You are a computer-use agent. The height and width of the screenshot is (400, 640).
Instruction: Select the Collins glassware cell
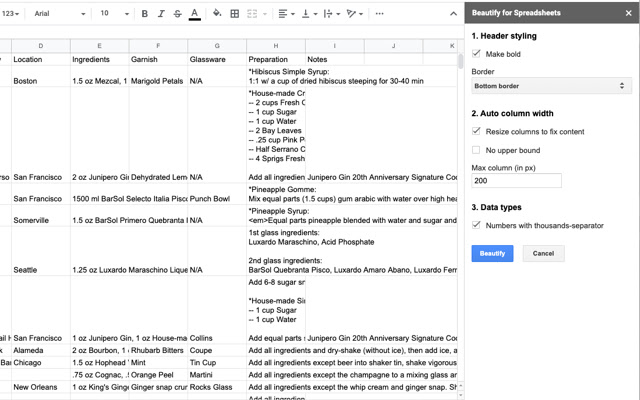coord(217,310)
